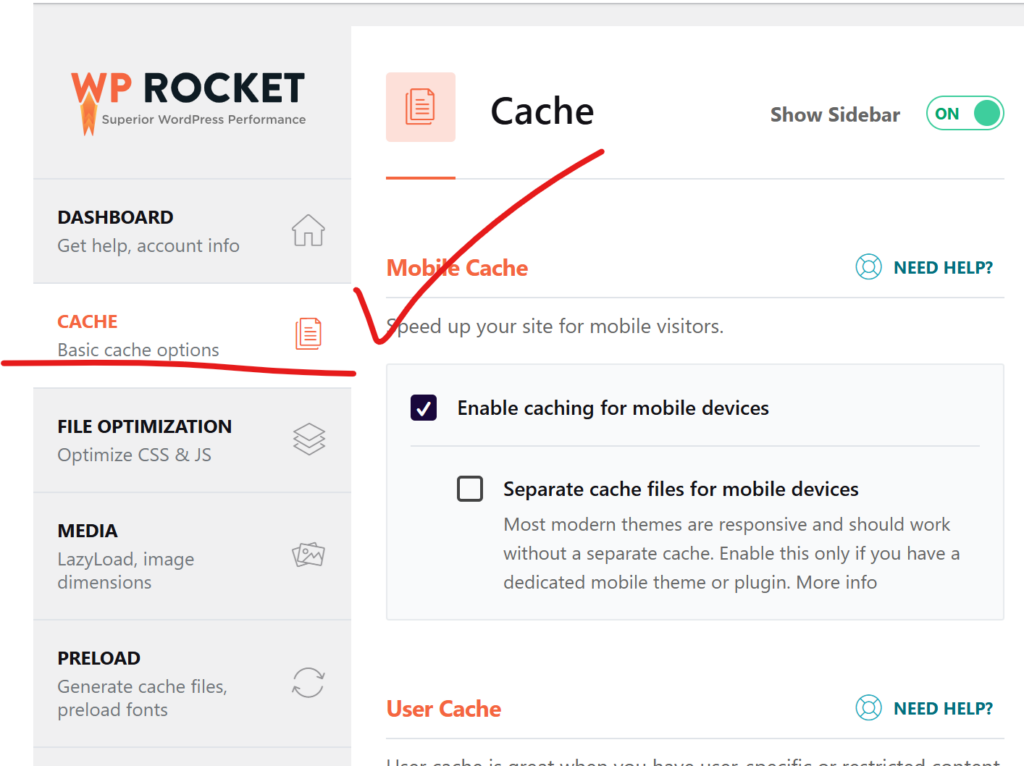Click the Cache document icon in sidebar
1024x766 pixels.
(x=308, y=334)
